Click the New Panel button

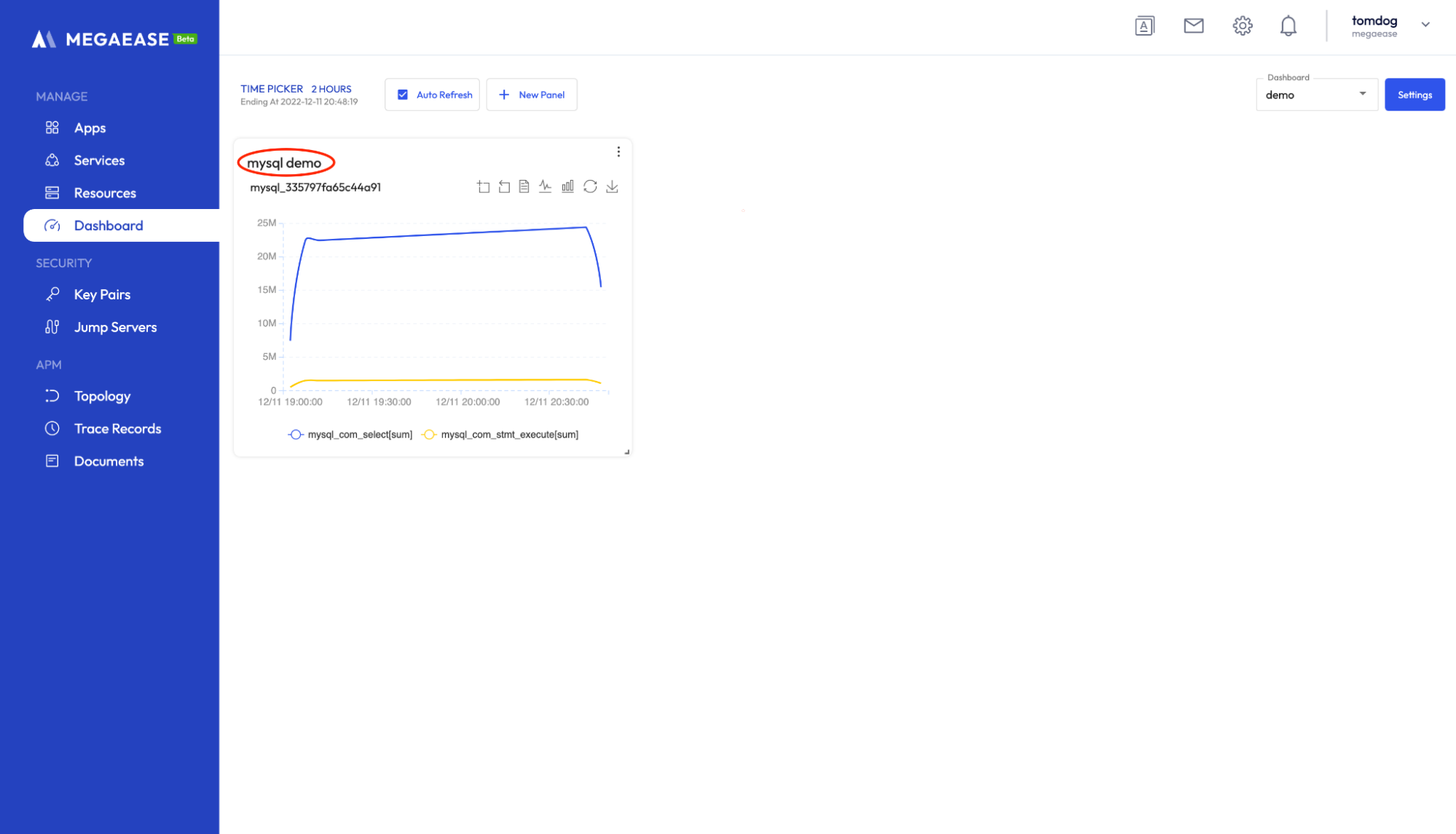(532, 95)
